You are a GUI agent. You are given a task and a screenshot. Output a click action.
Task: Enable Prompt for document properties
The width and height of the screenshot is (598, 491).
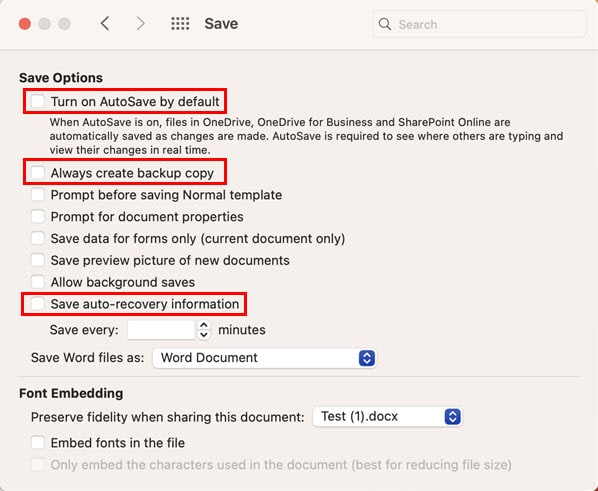pyautogui.click(x=38, y=216)
